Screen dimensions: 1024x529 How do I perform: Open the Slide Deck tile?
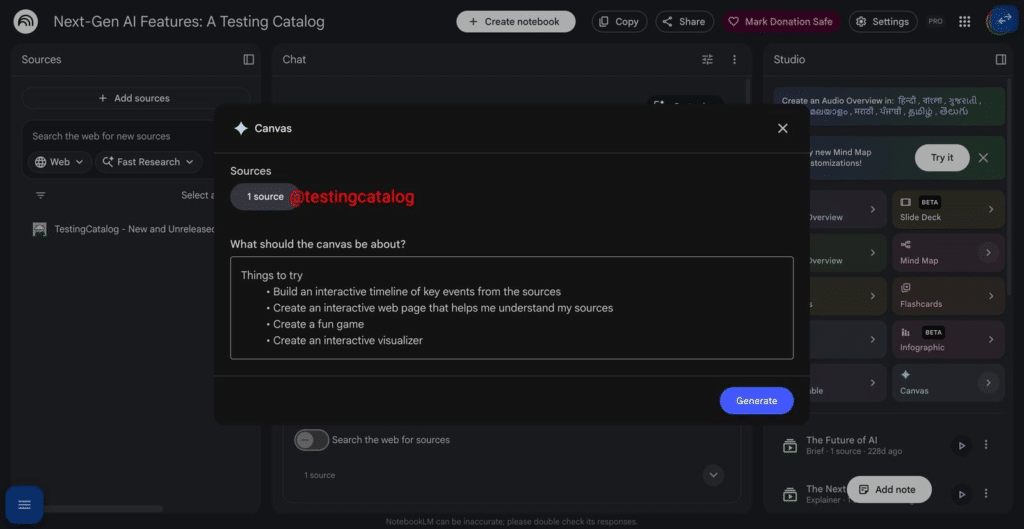coord(948,210)
